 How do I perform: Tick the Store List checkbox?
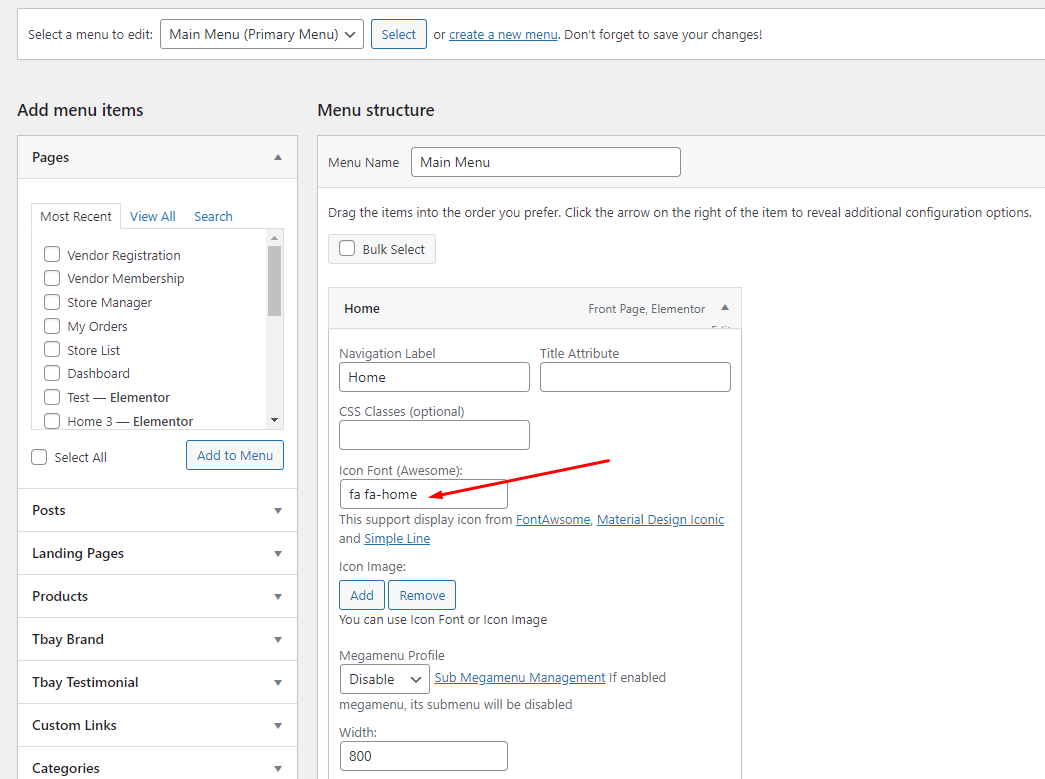point(52,349)
